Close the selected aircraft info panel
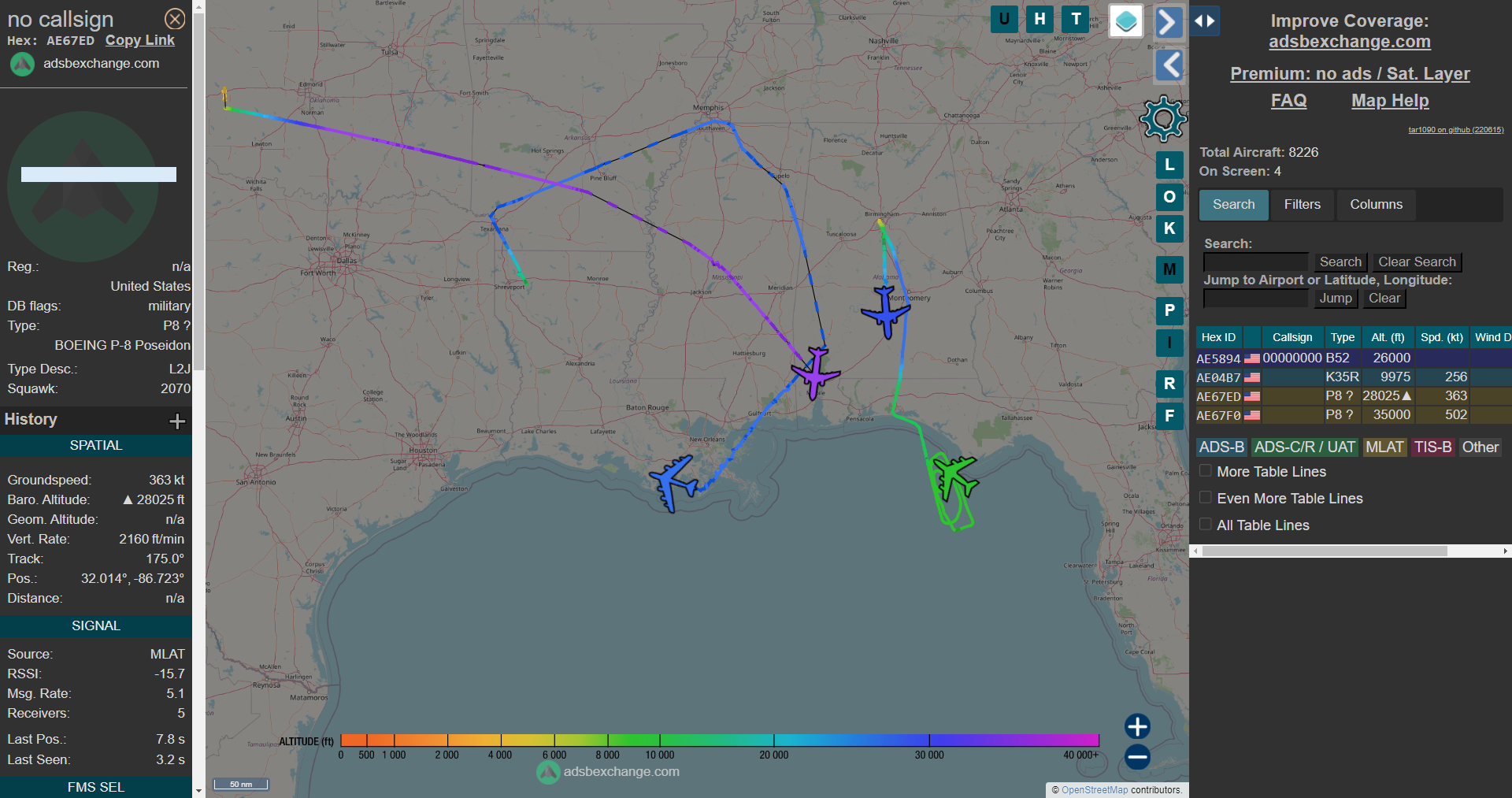Image resolution: width=1512 pixels, height=798 pixels. [175, 19]
